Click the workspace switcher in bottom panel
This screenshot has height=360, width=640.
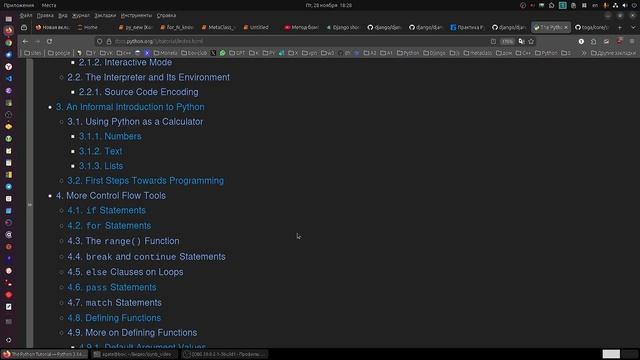[x=620, y=354]
